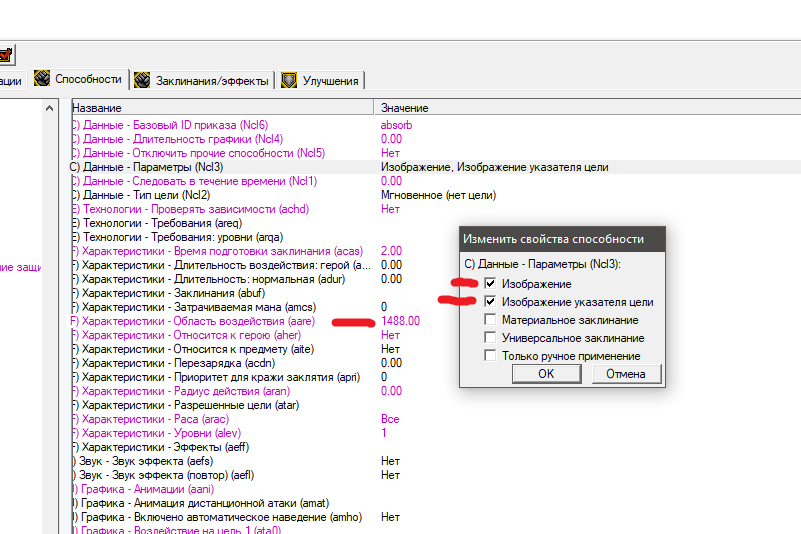The image size is (801, 534).
Task: Click value Изображение, Изображение указателя цели
Action: 494,167
